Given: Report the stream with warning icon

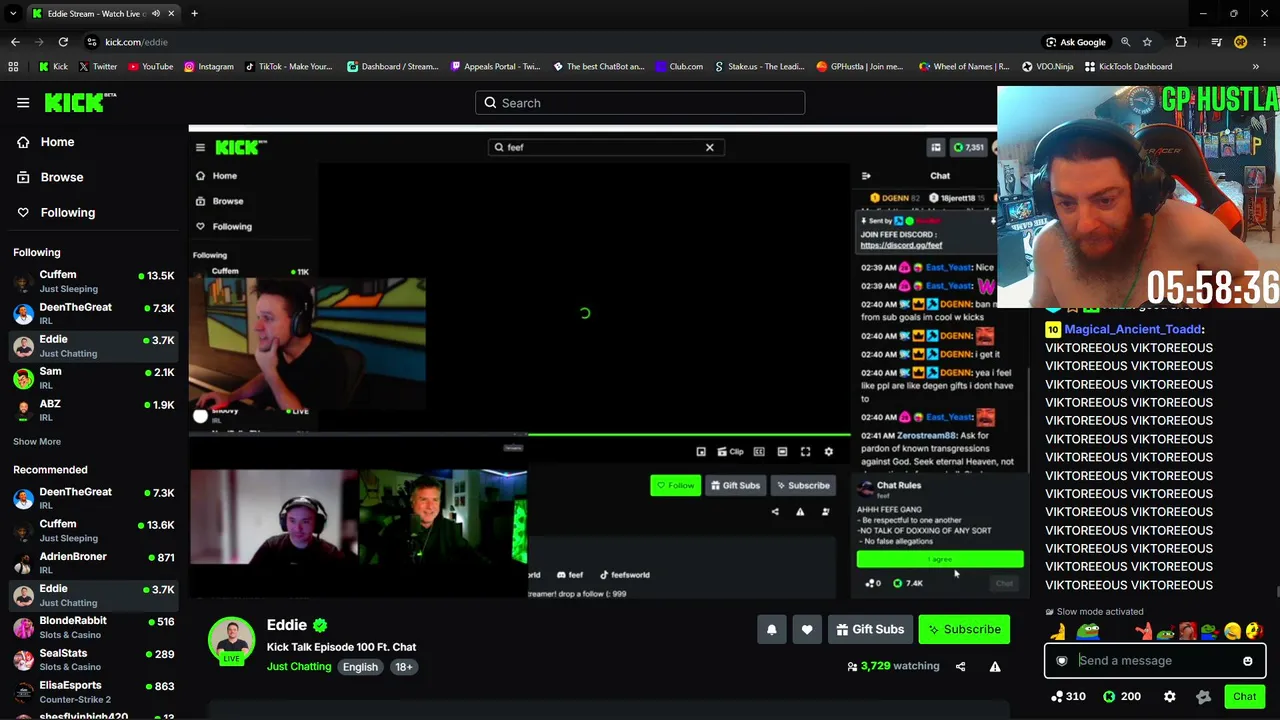Looking at the screenshot, I should (x=995, y=666).
